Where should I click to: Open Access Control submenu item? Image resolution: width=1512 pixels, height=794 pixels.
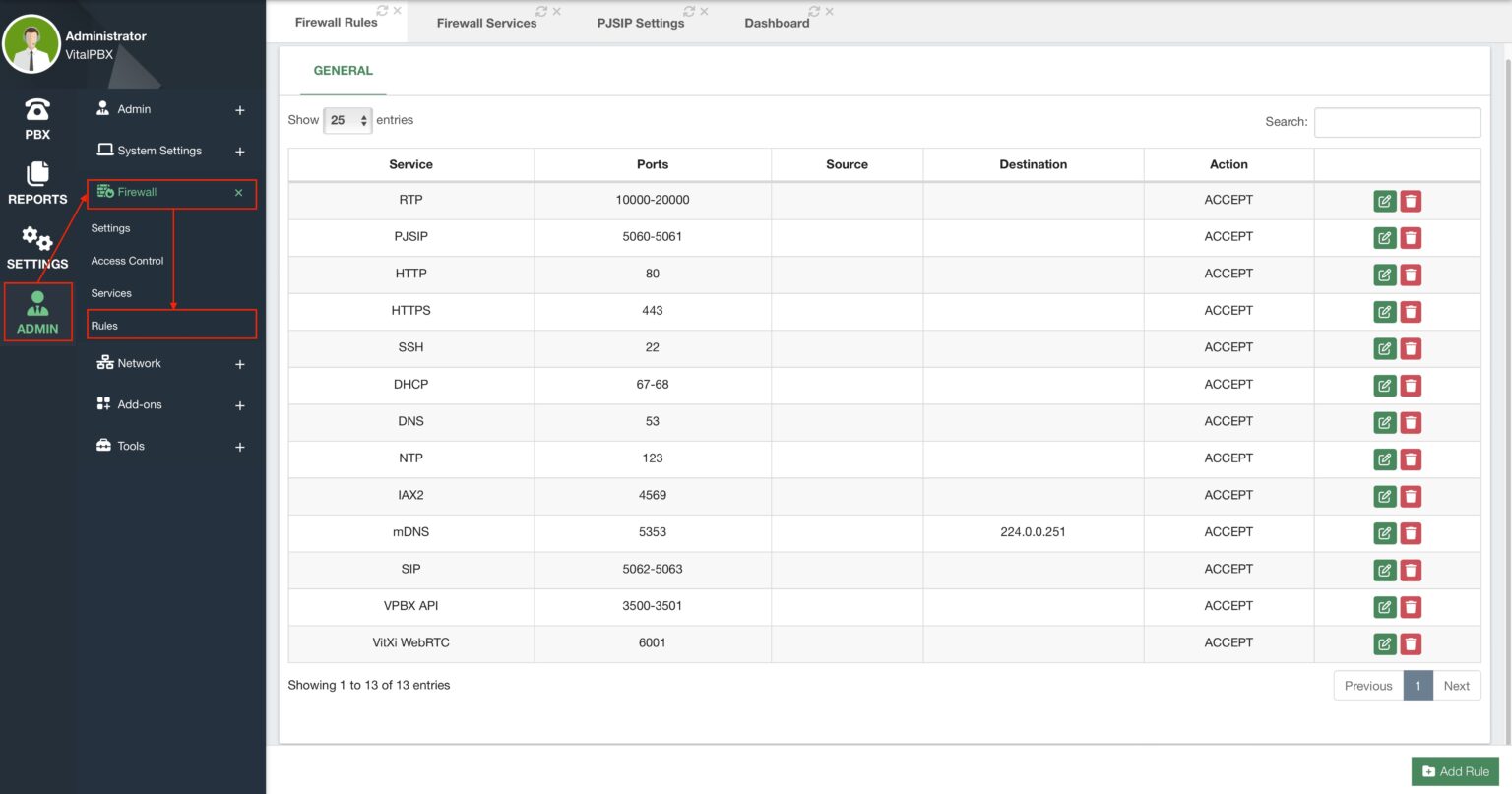[x=127, y=261]
